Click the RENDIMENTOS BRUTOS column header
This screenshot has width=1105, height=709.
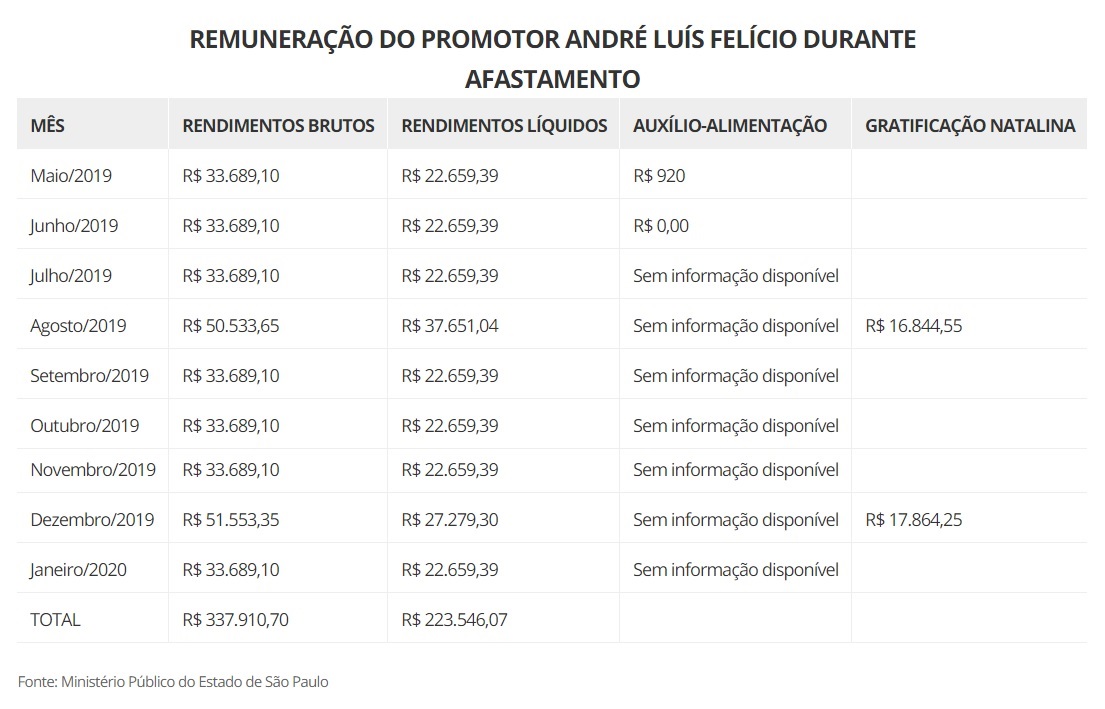pos(278,125)
